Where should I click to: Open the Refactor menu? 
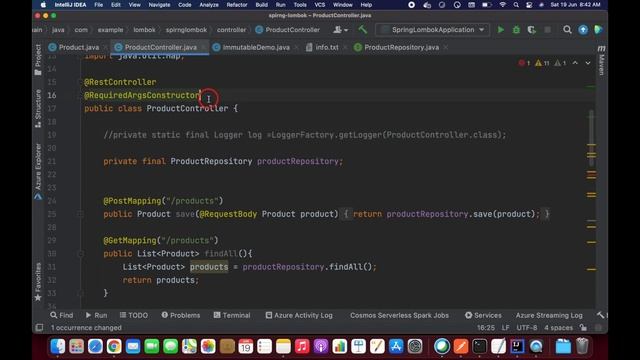(237, 5)
